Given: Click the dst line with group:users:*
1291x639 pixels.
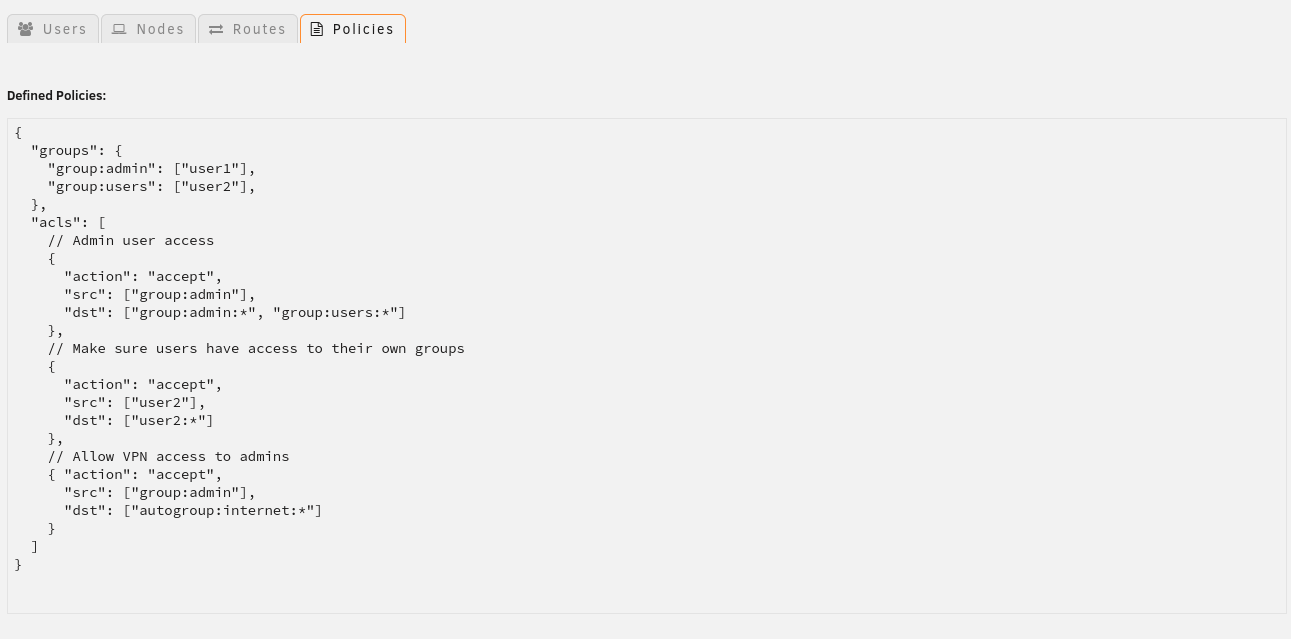Looking at the screenshot, I should click(x=235, y=313).
